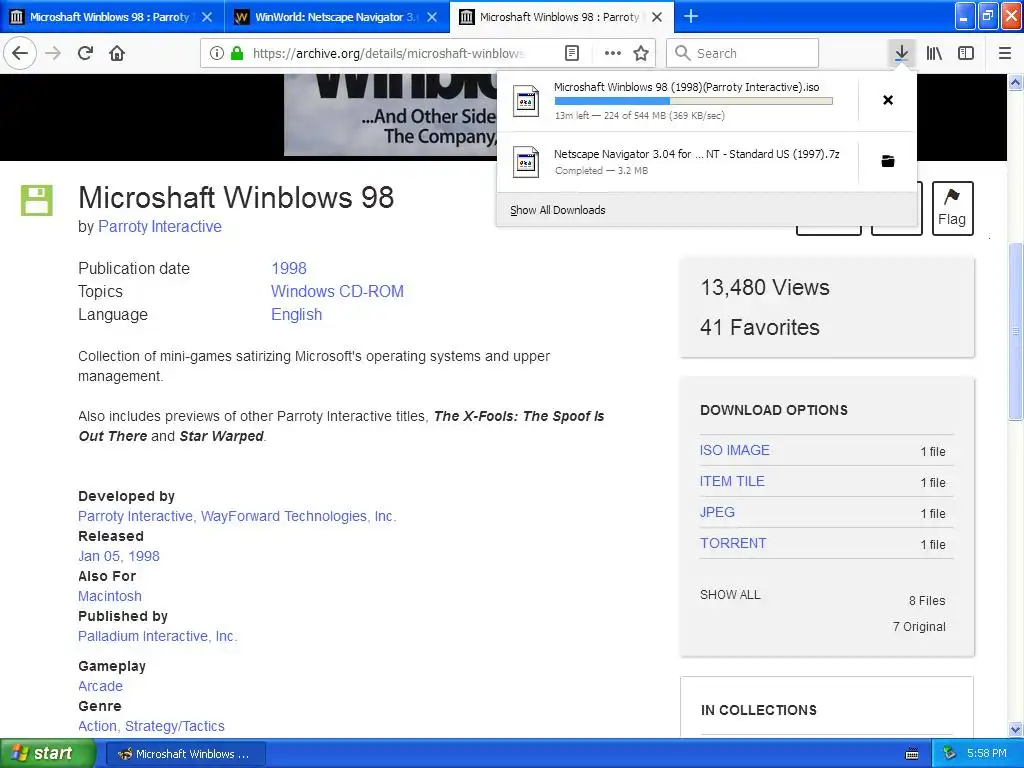Viewport: 1024px width, 768px height.
Task: Open the developer Parroty Interactive, WayForward link
Action: point(237,516)
